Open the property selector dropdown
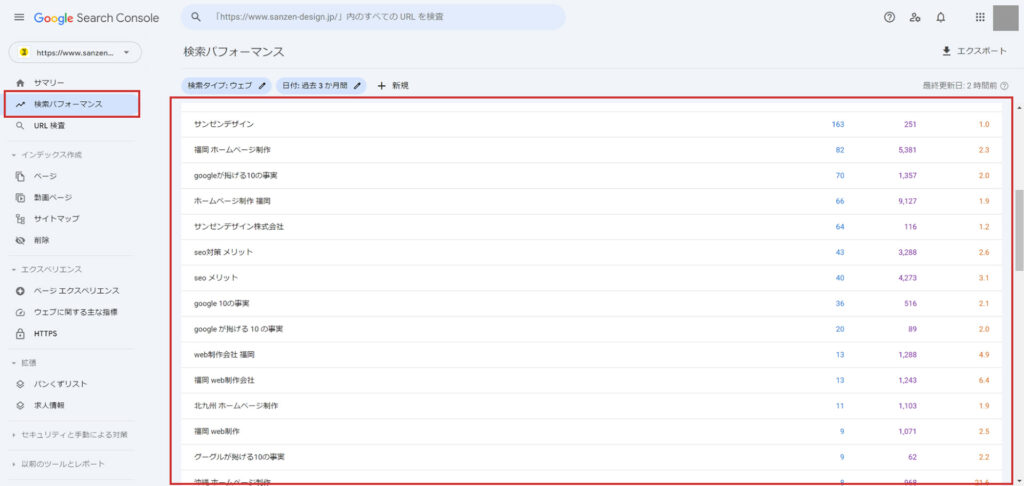Viewport: 1024px width, 486px height. point(74,52)
